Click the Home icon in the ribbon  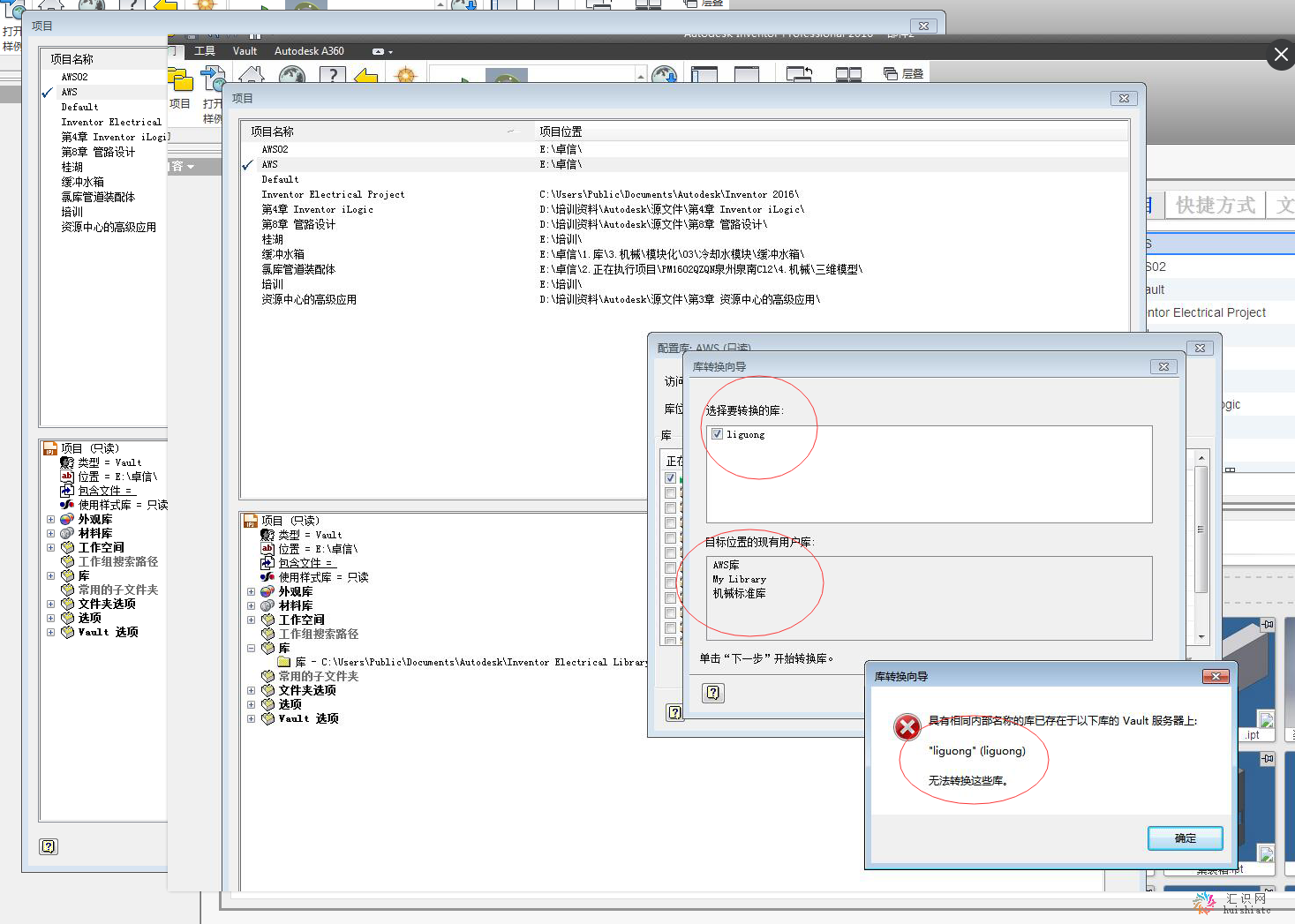tap(251, 76)
